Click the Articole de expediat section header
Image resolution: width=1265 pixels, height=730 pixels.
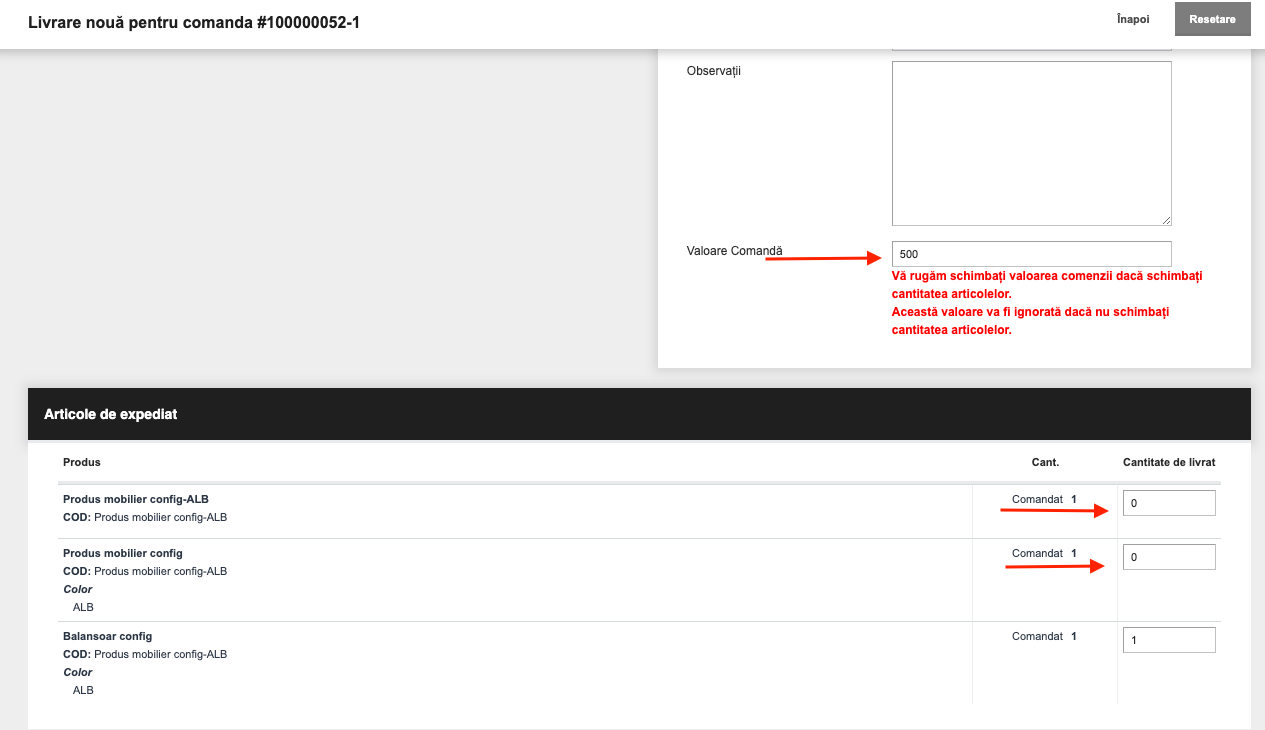point(639,414)
